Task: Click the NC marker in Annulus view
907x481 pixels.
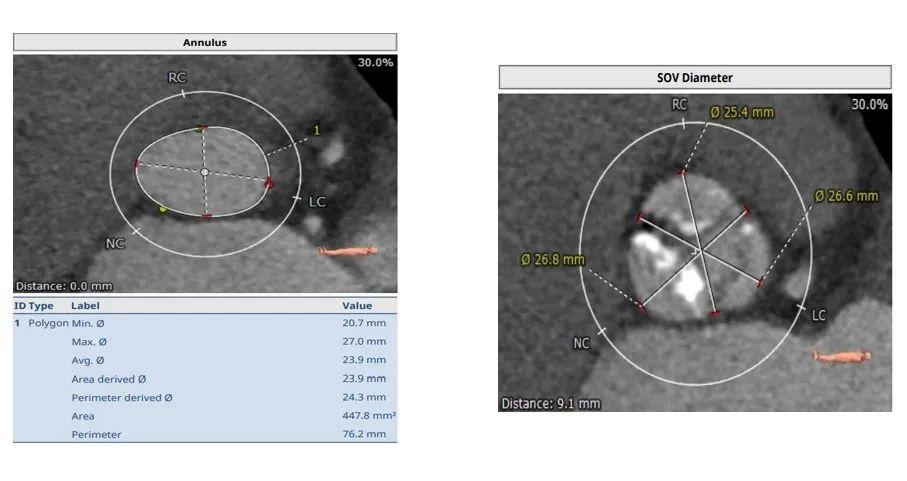Action: tap(115, 242)
